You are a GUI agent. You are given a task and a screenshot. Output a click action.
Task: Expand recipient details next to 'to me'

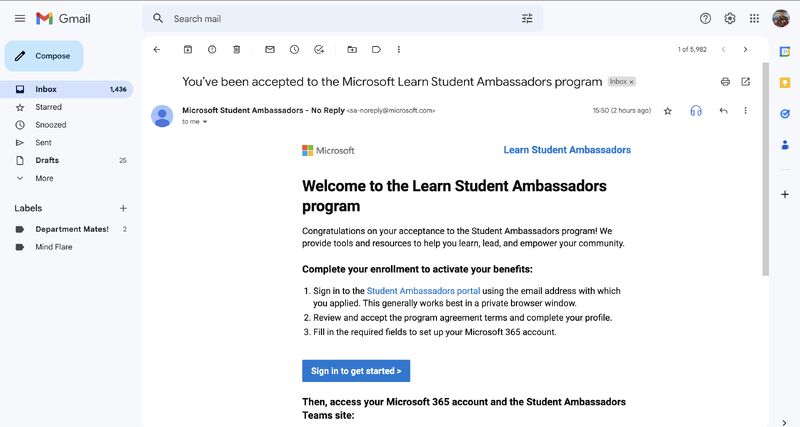[x=205, y=122]
